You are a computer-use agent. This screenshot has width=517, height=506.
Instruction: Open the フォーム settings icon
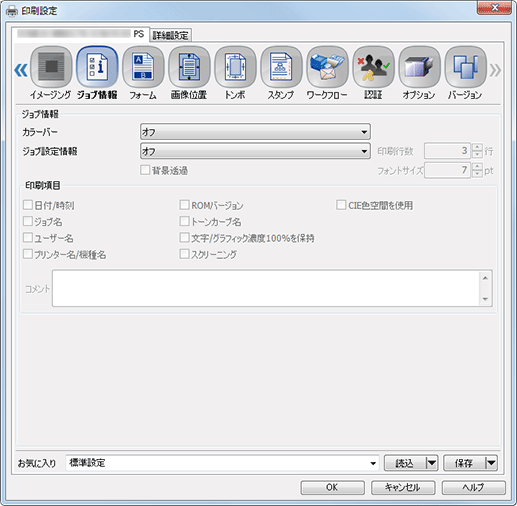tap(143, 67)
